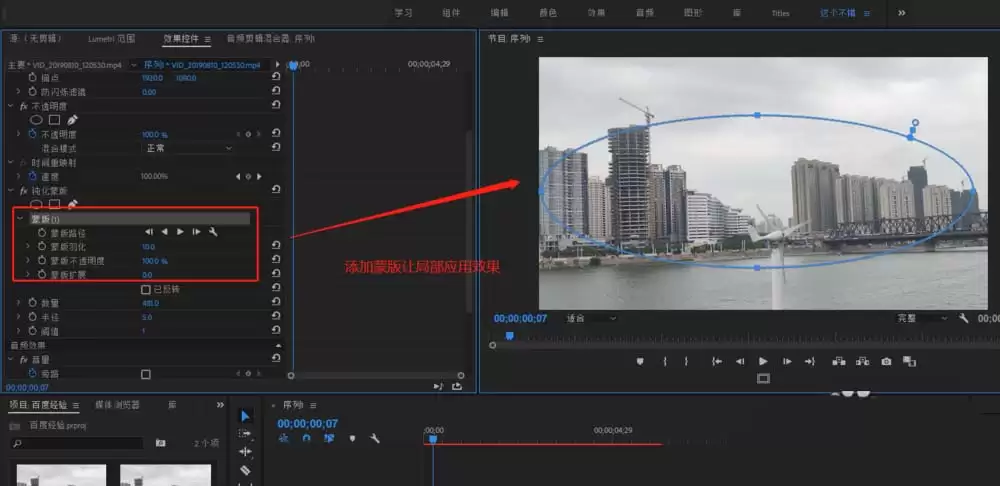
Task: Switch to the 效果控件 tab
Action: (x=182, y=39)
